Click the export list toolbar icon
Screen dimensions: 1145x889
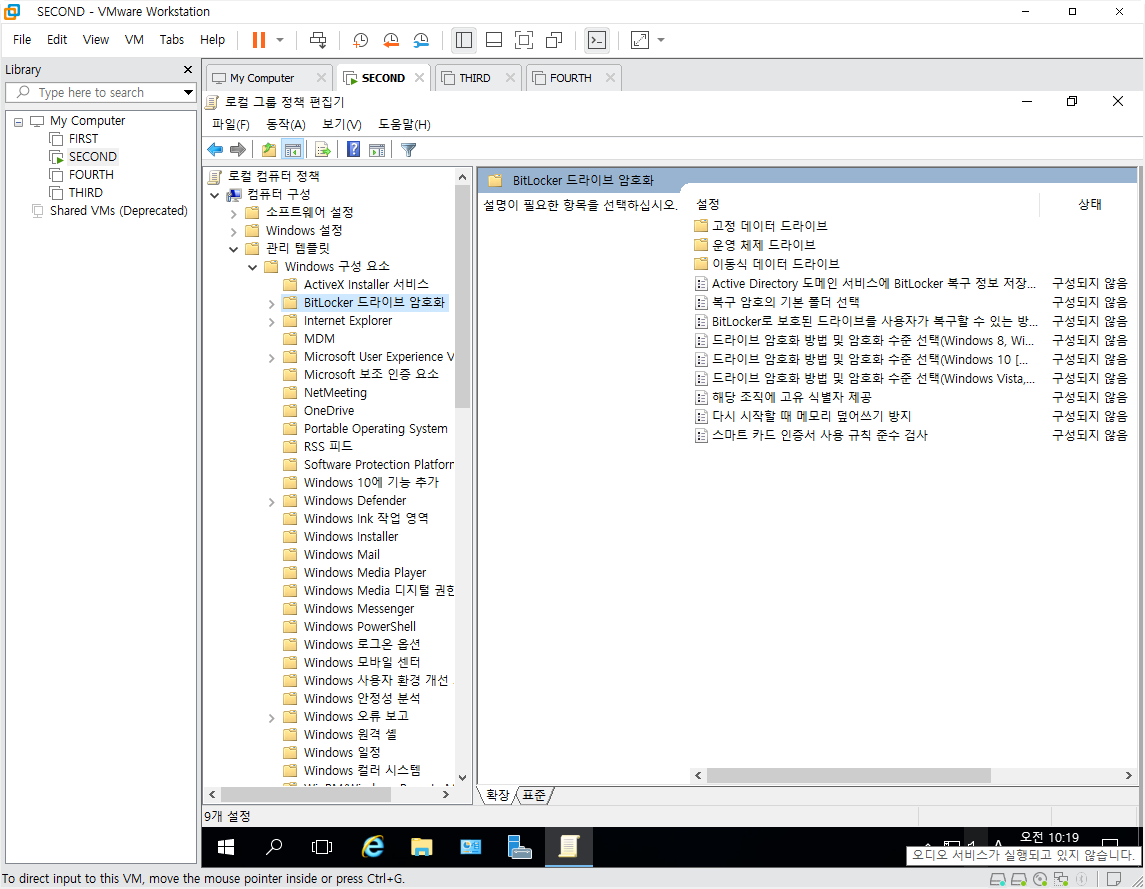323,150
